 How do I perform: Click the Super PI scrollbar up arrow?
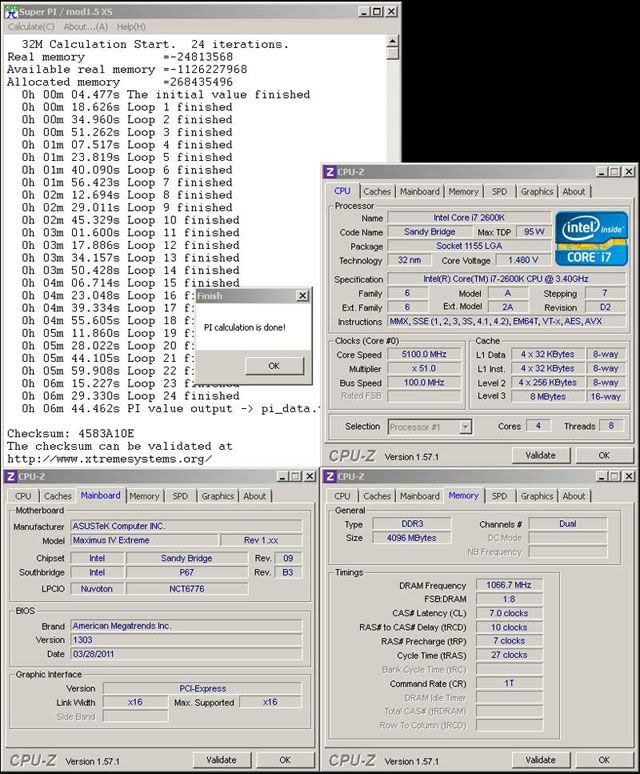point(393,41)
